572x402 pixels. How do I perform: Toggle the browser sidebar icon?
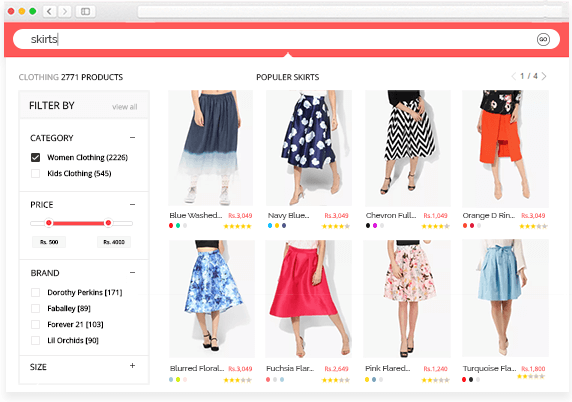[85, 11]
